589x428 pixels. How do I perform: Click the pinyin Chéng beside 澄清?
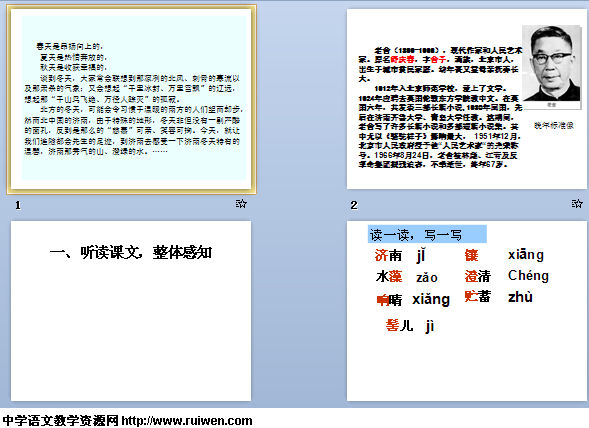pyautogui.click(x=528, y=276)
